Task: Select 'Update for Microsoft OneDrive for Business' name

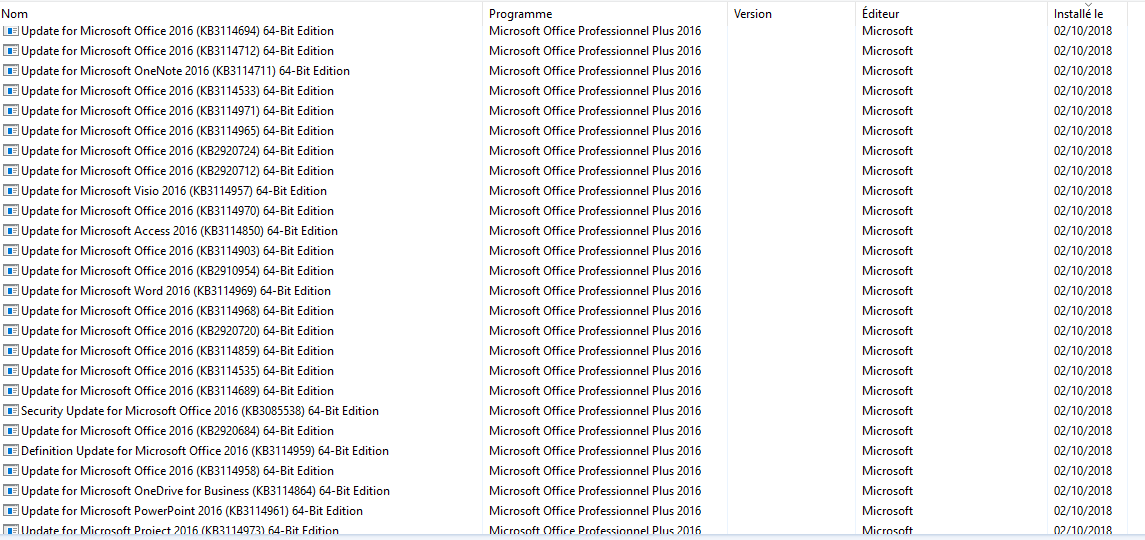Action: click(206, 490)
